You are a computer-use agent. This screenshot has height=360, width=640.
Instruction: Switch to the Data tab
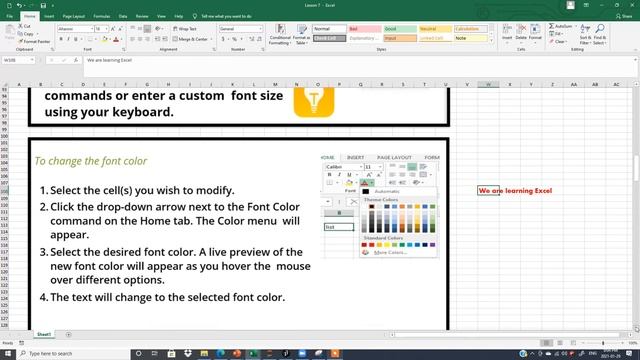pos(123,16)
